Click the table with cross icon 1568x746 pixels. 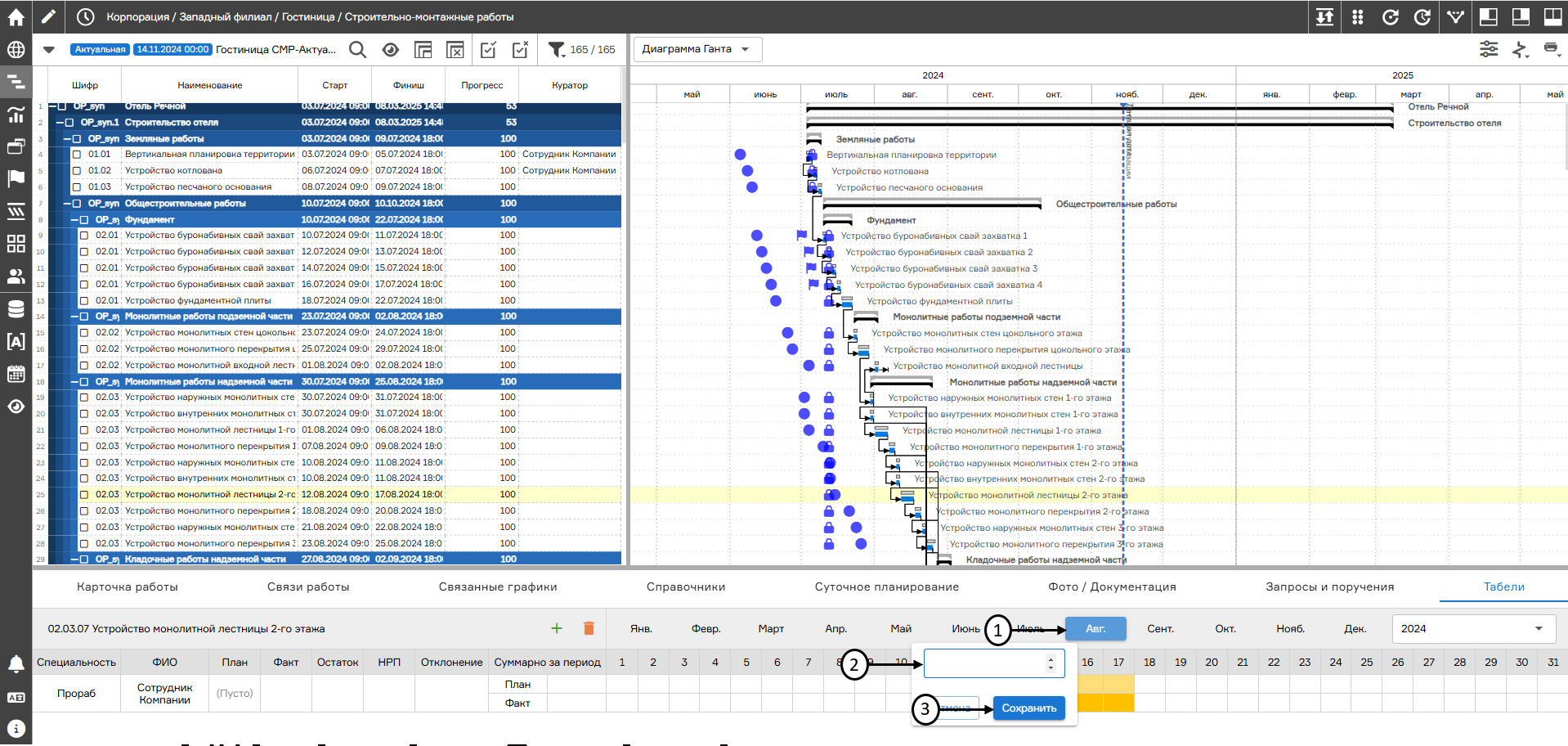(x=455, y=50)
